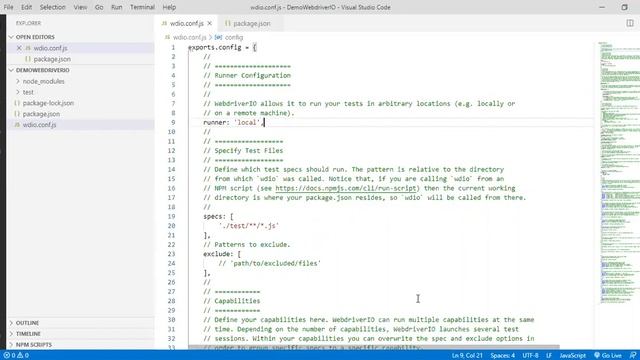Click the horizontal editor scrollbar
This screenshot has height=360, width=640.
click(373, 347)
